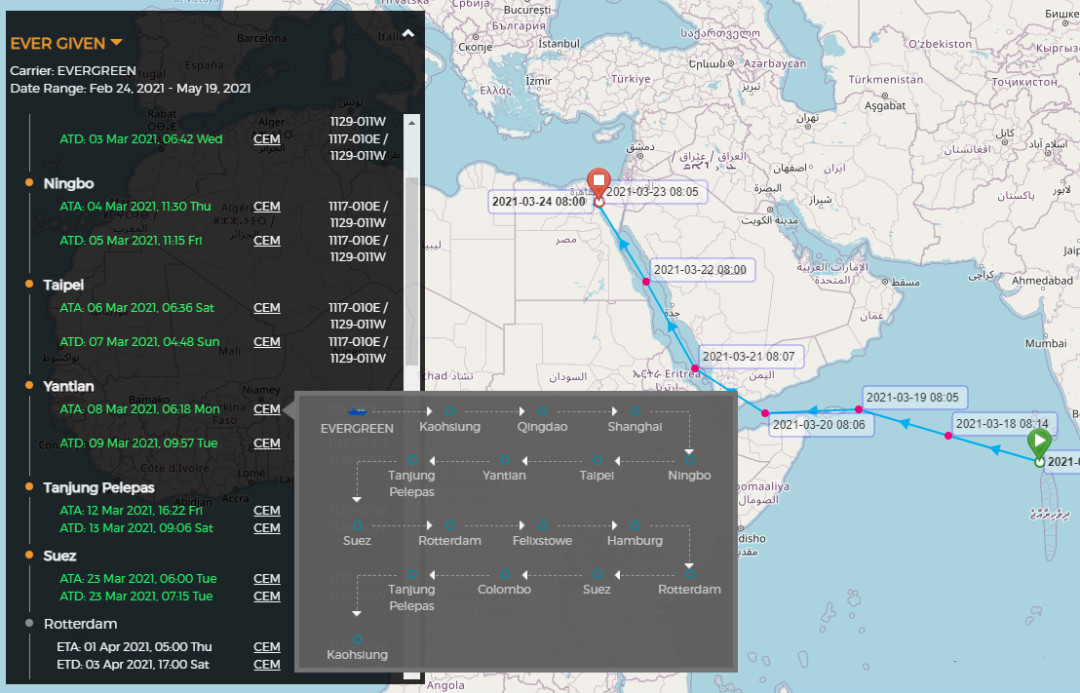Open CEM link for Taipei ATD row
This screenshot has width=1080, height=693.
pos(267,342)
